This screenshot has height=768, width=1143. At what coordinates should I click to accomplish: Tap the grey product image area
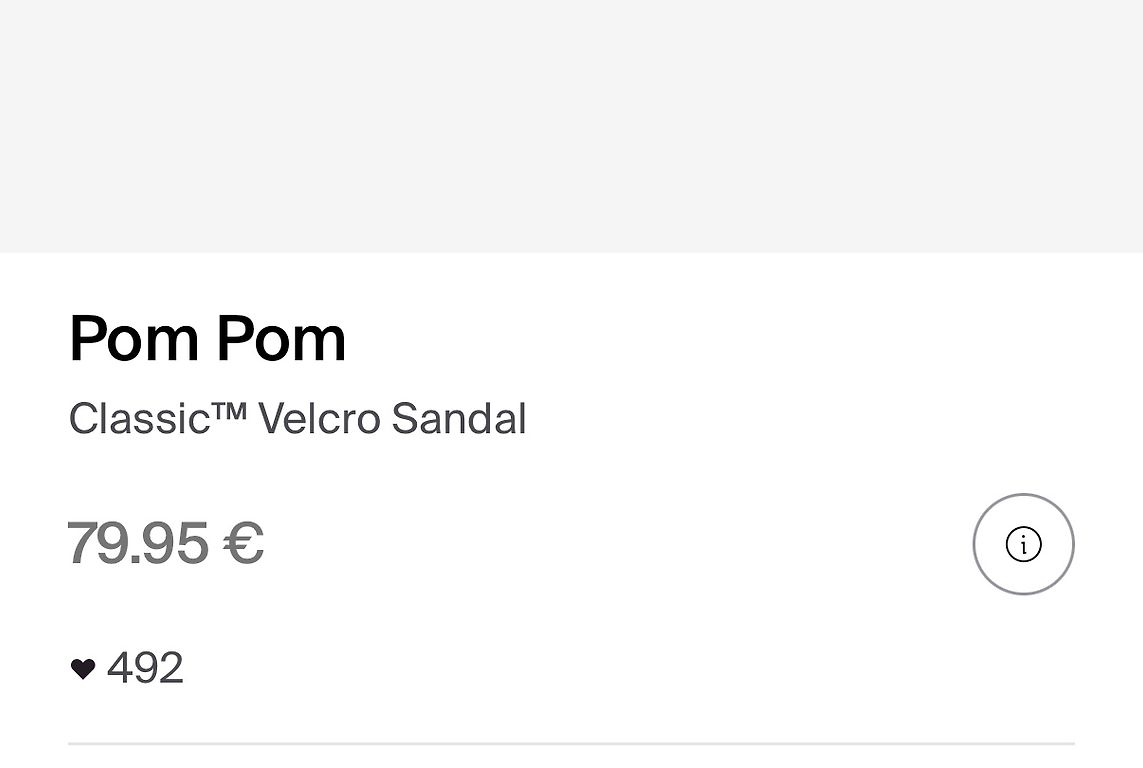(x=571, y=126)
